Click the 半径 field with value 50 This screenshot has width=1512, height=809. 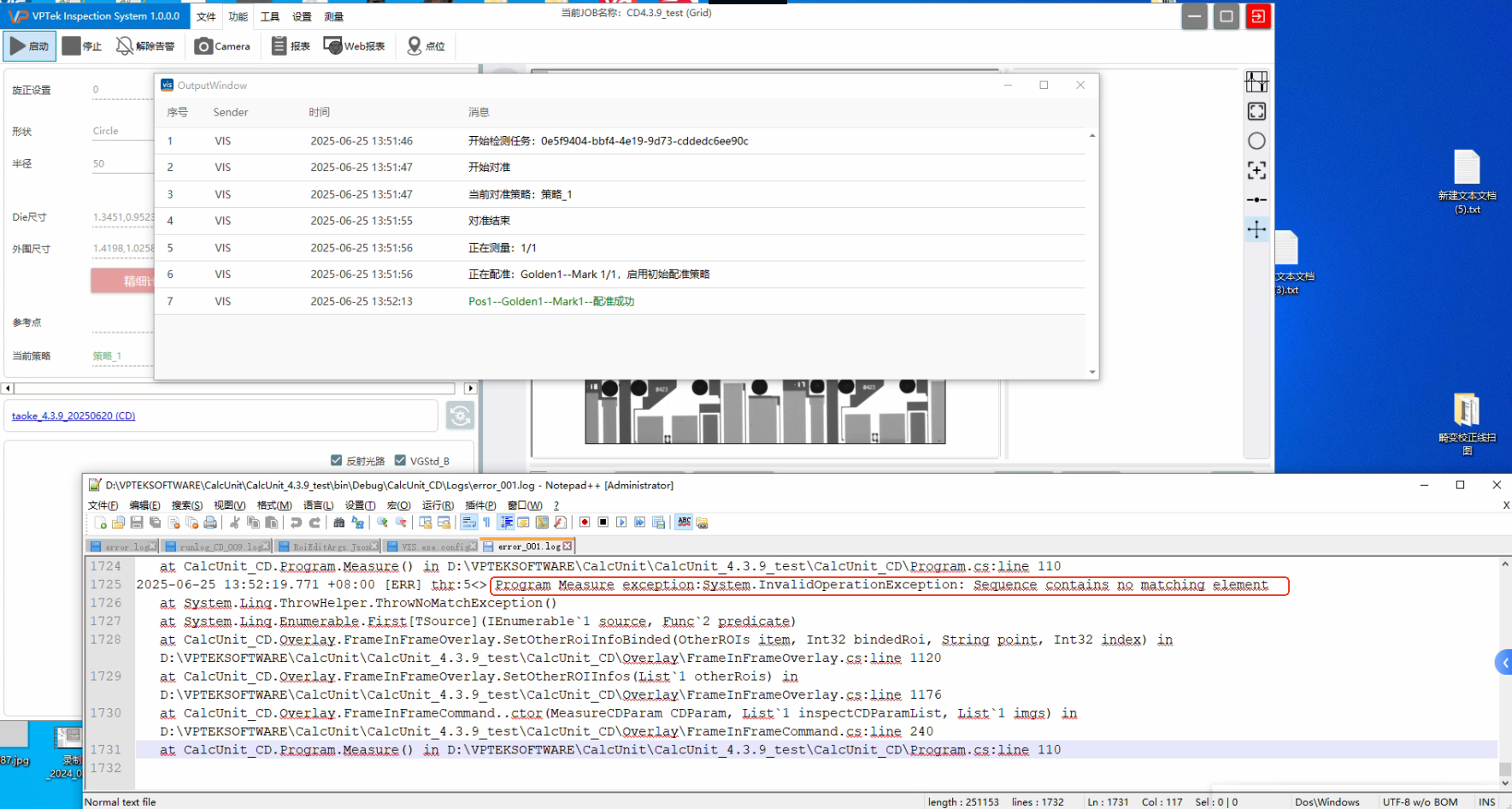pyautogui.click(x=122, y=163)
